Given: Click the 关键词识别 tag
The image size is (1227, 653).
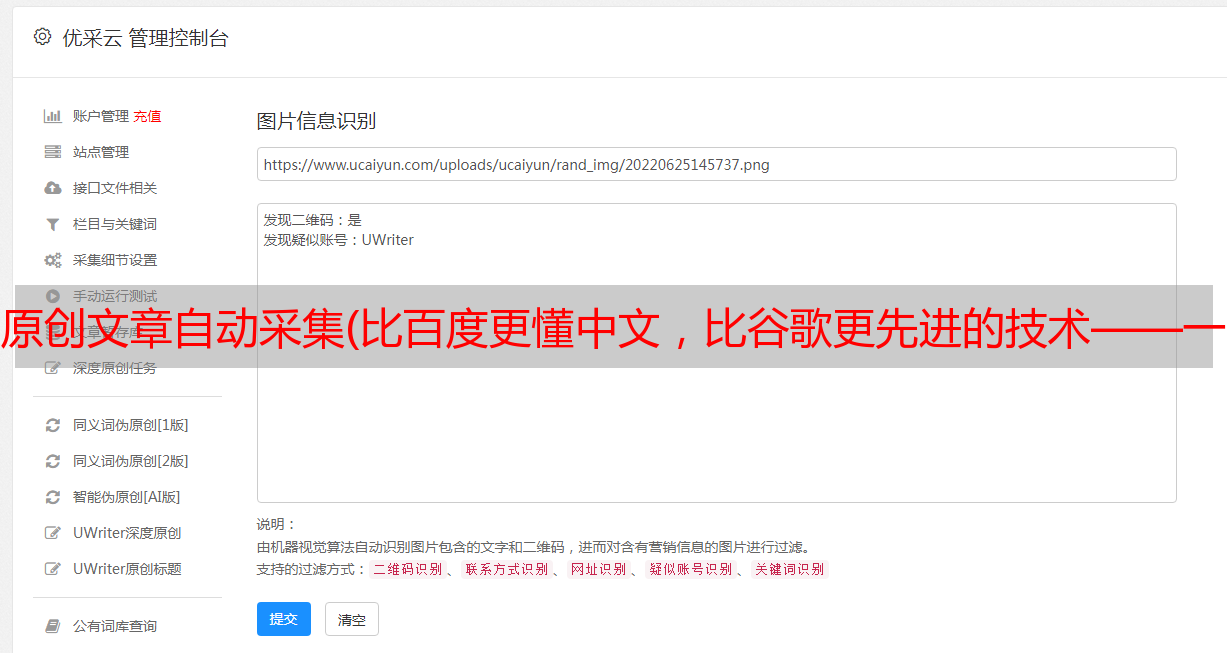Looking at the screenshot, I should pyautogui.click(x=790, y=569).
